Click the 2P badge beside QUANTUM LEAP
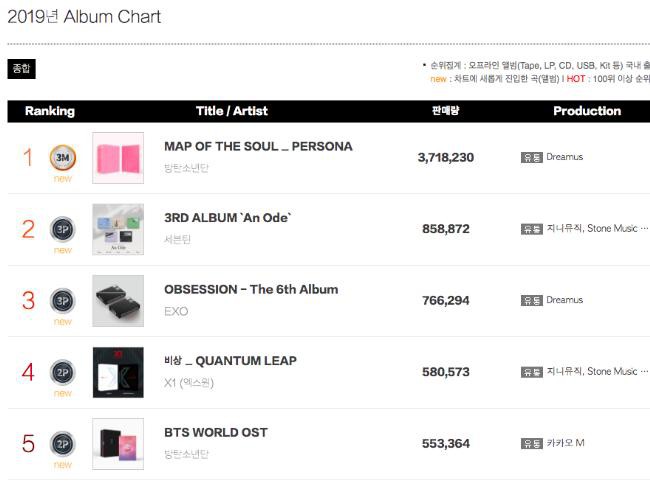Screen dimensions: 650x483 (63, 372)
